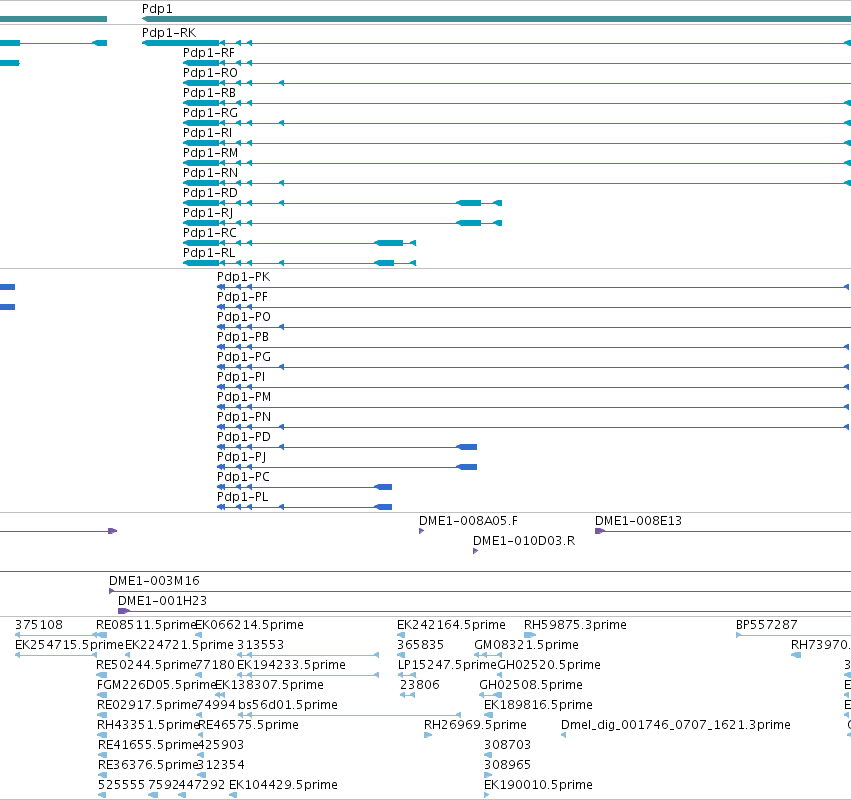Select the BP557287 EST label

point(766,625)
